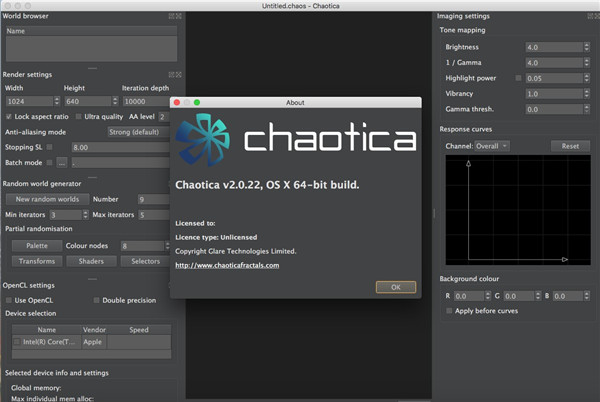Close the About dialog with red button
This screenshot has width=600, height=402.
(177, 102)
